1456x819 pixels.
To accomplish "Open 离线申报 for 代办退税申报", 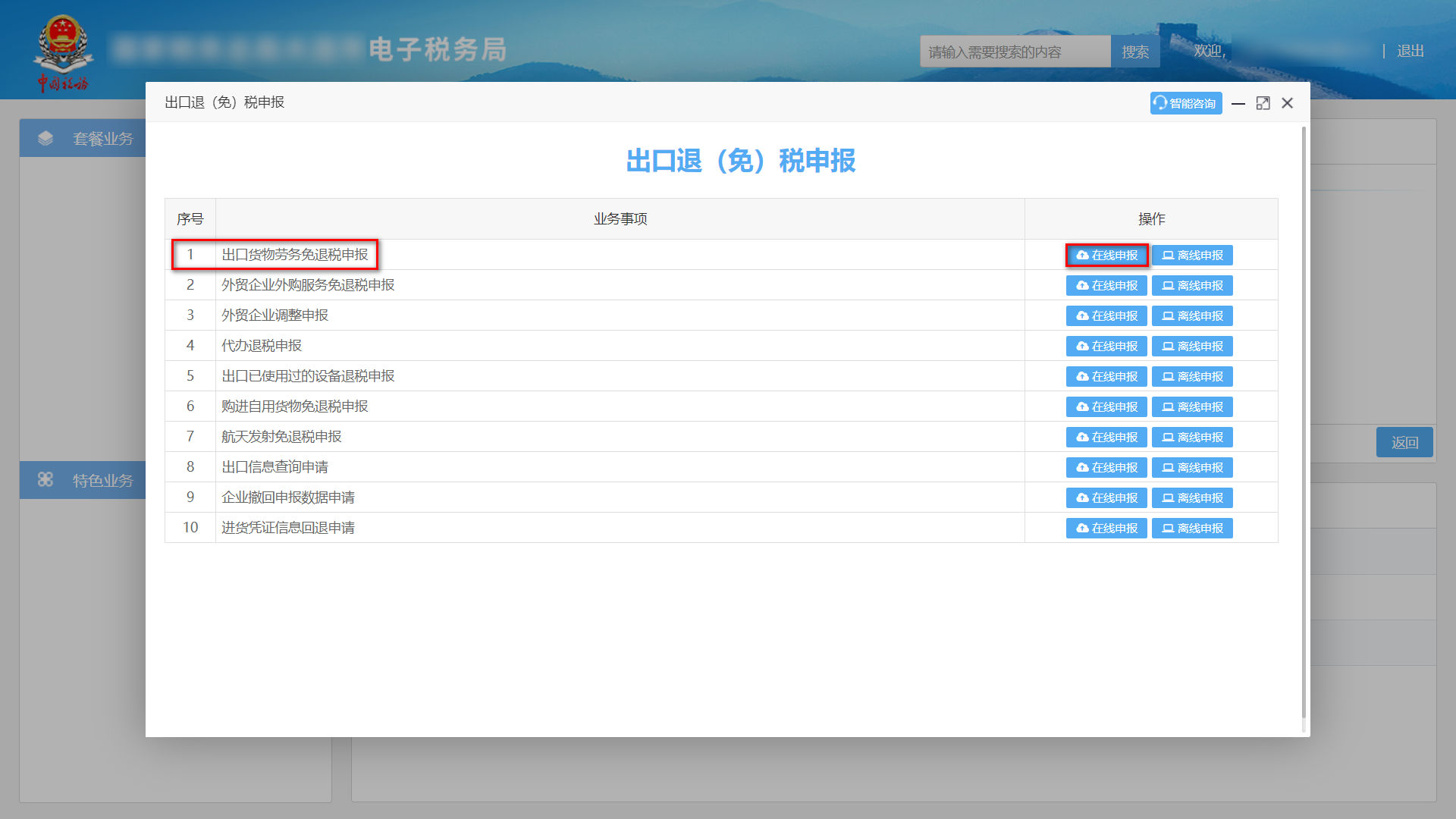I will [x=1192, y=346].
